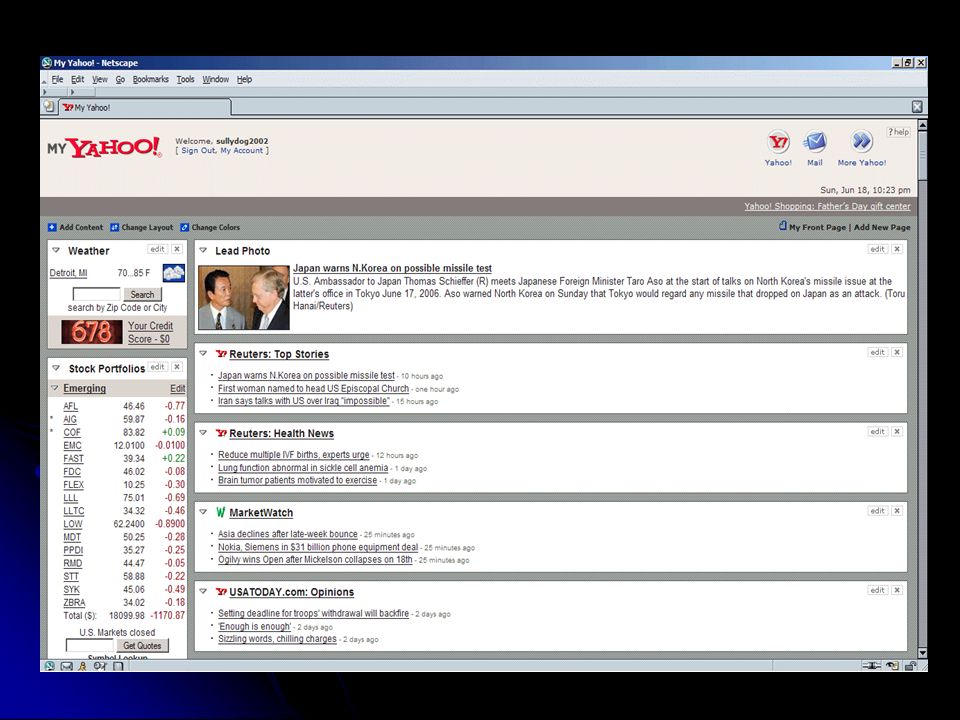Image resolution: width=960 pixels, height=720 pixels.
Task: Click the edit button in Weather module
Action: 157,249
